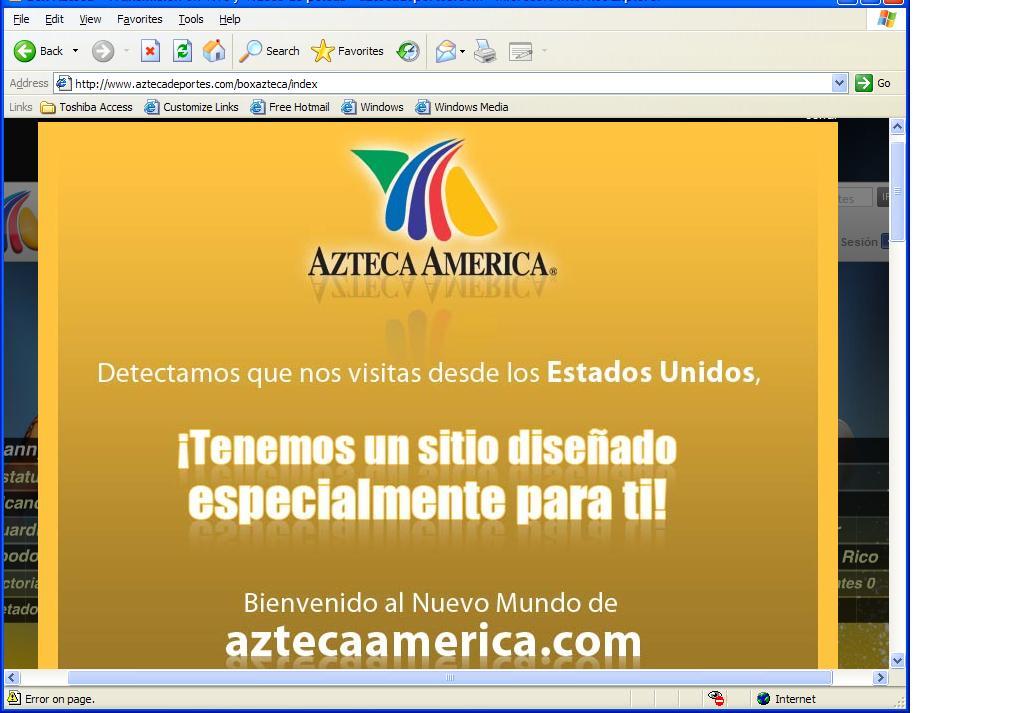Click the Internet zone globe icon

click(763, 699)
